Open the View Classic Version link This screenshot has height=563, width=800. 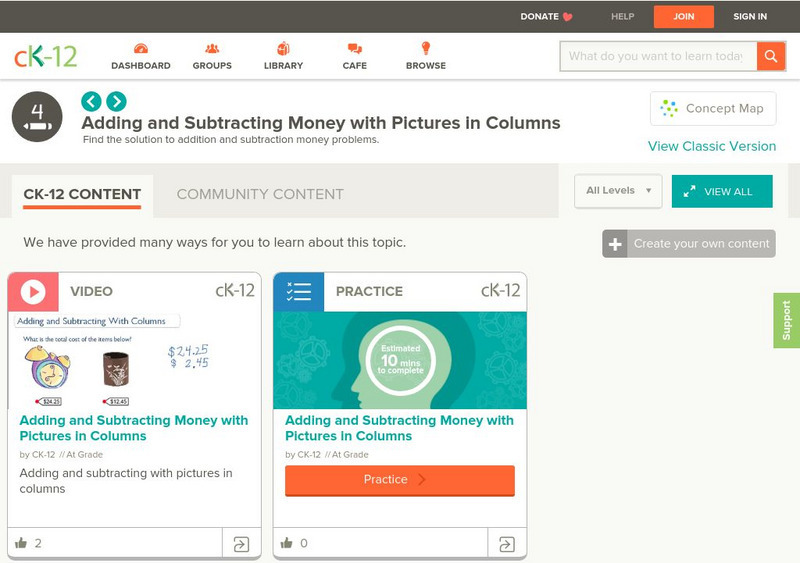[711, 146]
